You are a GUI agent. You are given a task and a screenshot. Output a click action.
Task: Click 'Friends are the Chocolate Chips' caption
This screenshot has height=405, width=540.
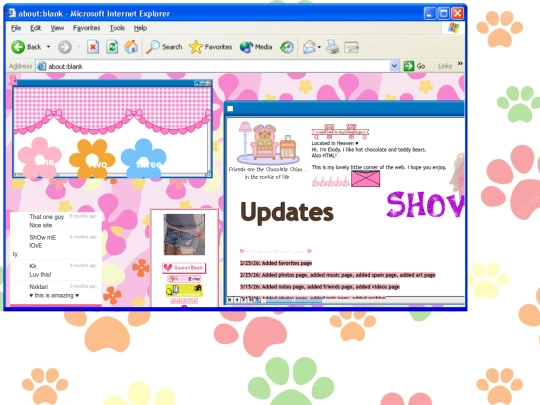click(x=267, y=173)
